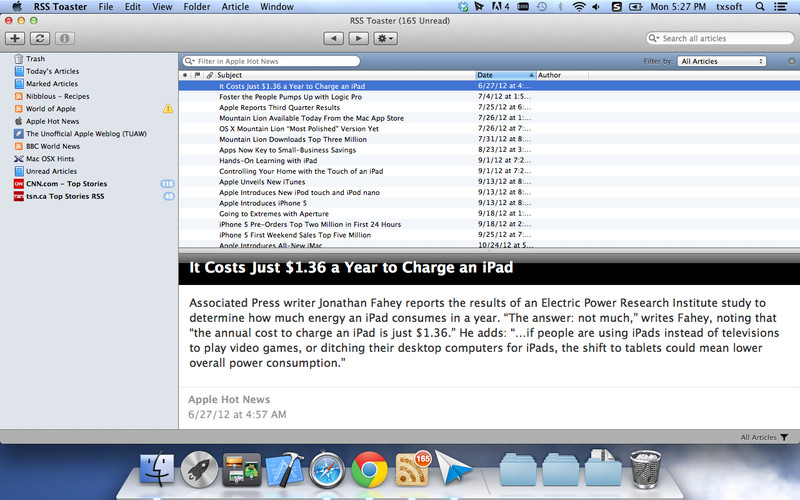Image resolution: width=800 pixels, height=500 pixels.
Task: Click the warning icon beside World of Apple
Action: click(x=168, y=109)
